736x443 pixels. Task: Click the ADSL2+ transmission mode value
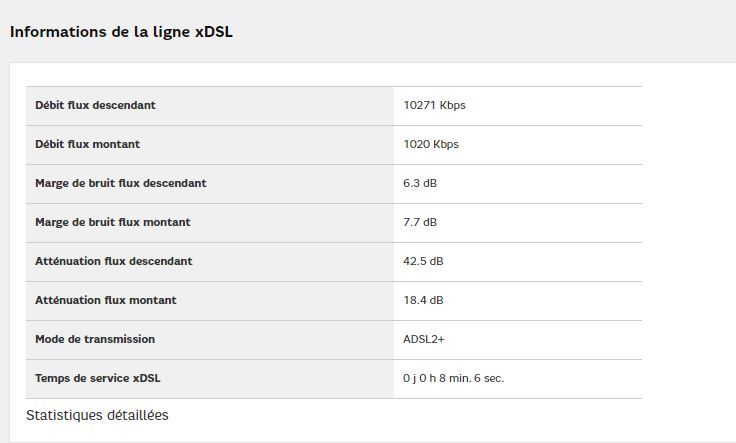(424, 339)
